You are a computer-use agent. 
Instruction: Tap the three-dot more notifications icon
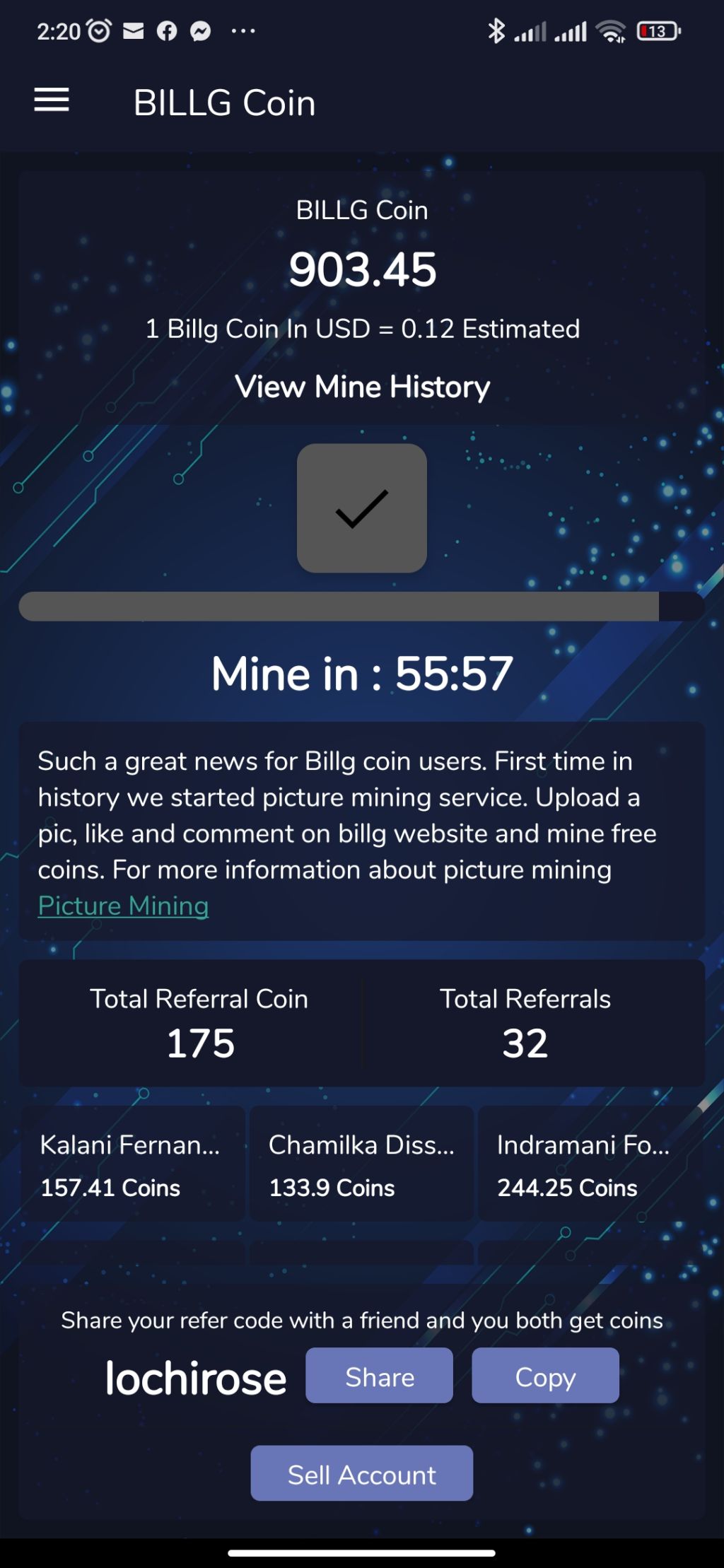243,30
